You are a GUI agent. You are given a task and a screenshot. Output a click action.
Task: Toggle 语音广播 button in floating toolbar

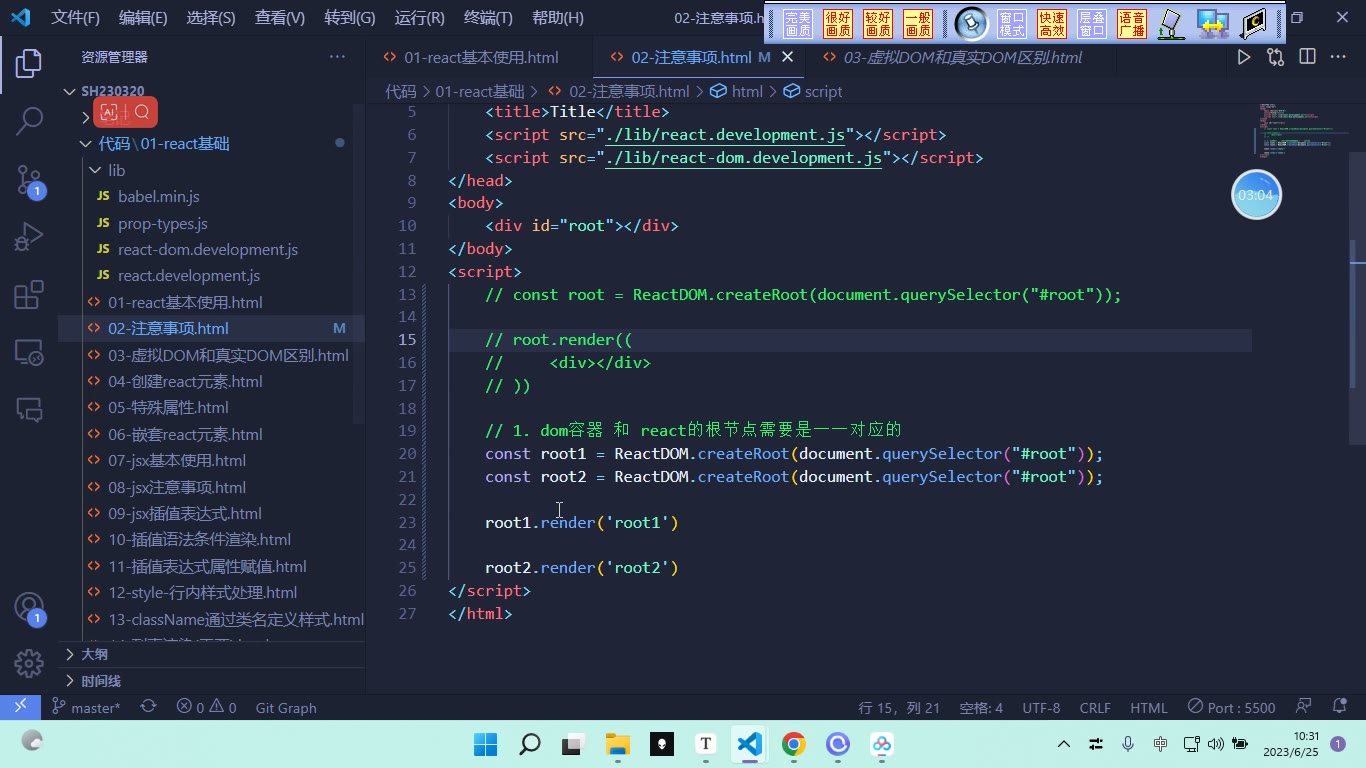1132,24
